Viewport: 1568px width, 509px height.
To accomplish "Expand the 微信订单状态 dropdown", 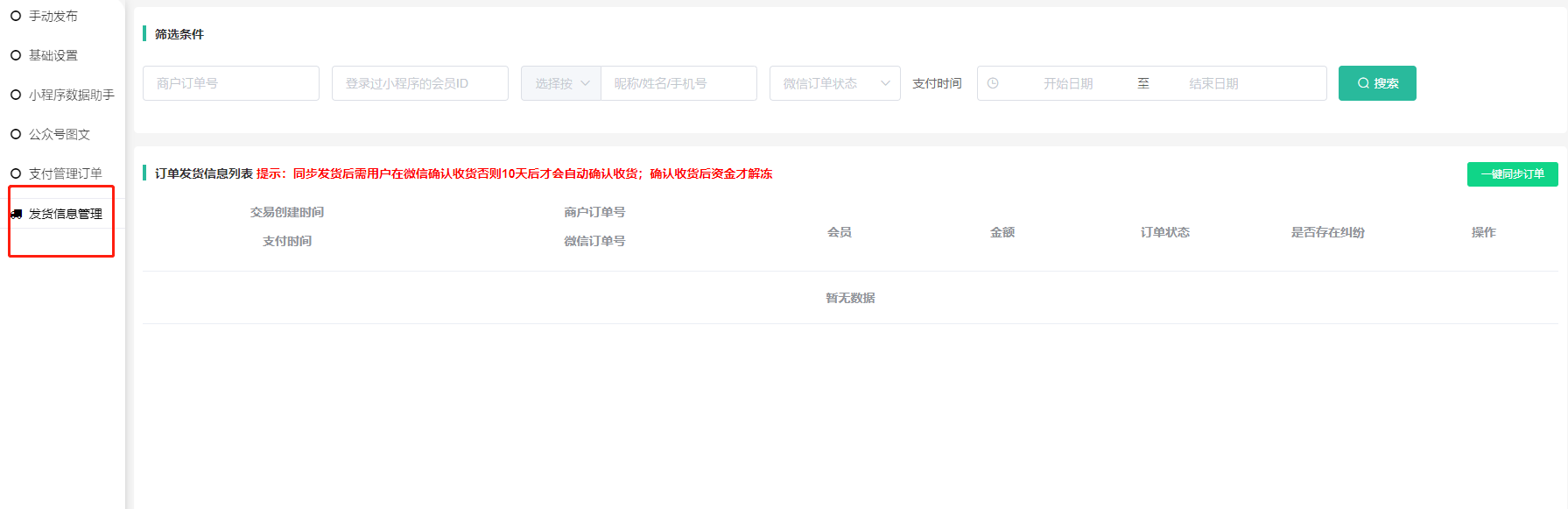I will 835,83.
